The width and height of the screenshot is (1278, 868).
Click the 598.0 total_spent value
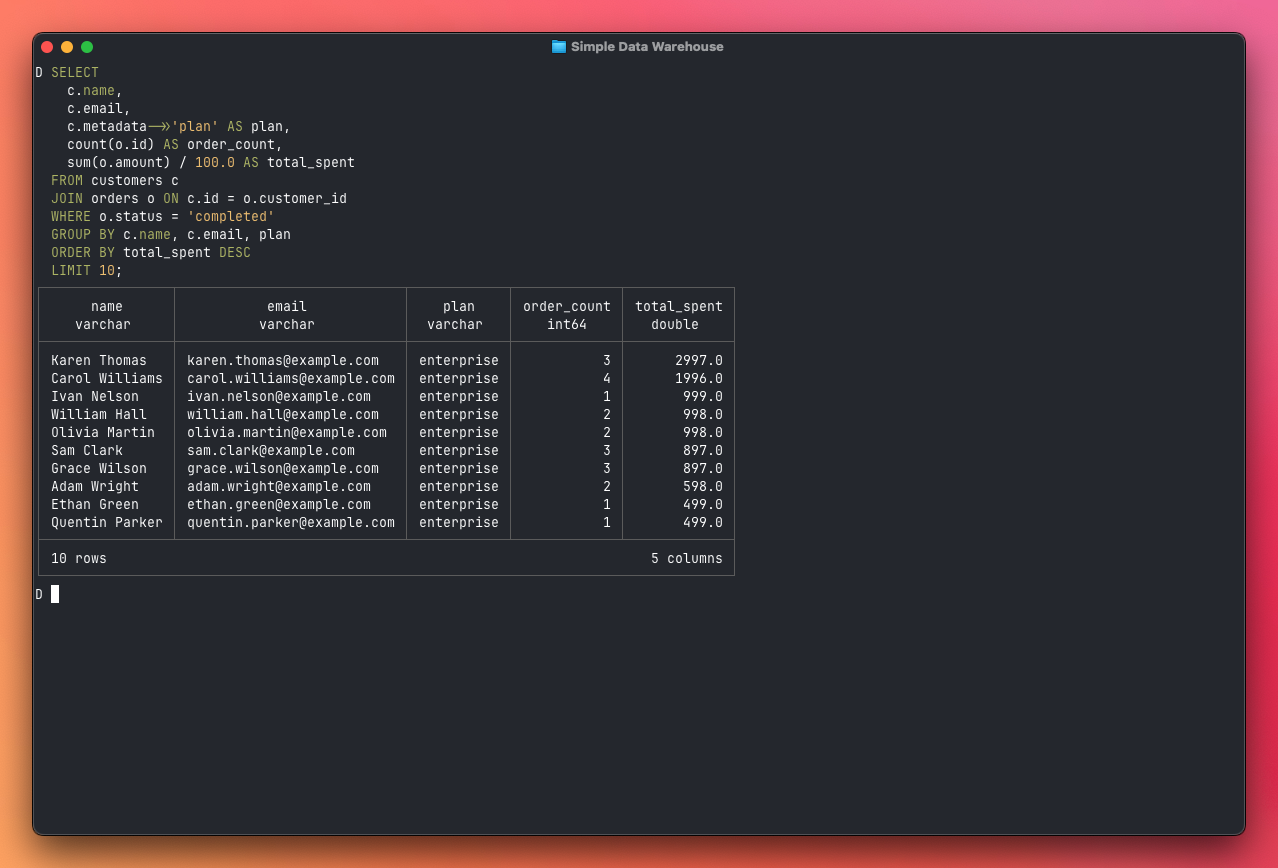click(703, 487)
